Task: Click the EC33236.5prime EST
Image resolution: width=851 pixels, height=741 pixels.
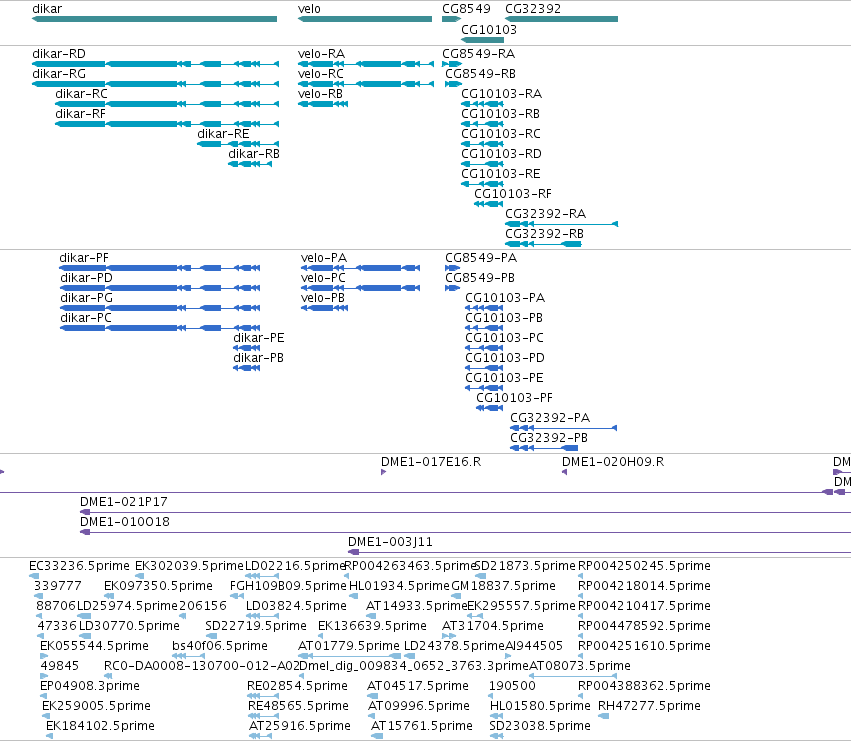Action: [34, 577]
